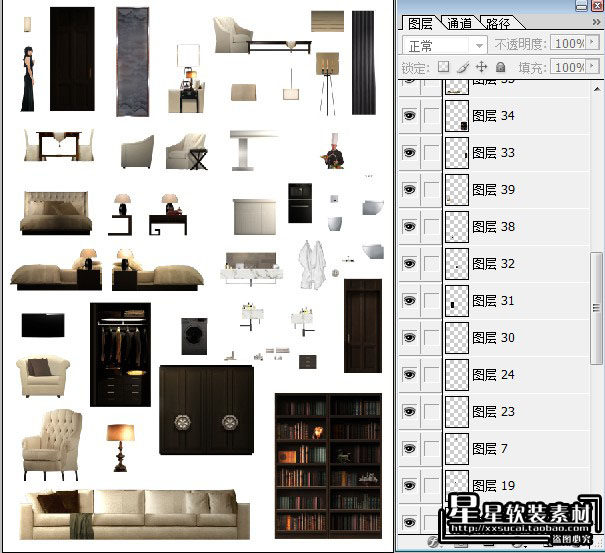
Task: Select the layer 34 thumbnail
Action: click(x=457, y=116)
